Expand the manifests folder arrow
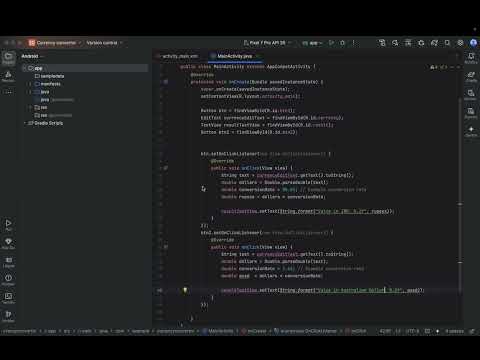This screenshot has width=480, height=360. [31, 84]
